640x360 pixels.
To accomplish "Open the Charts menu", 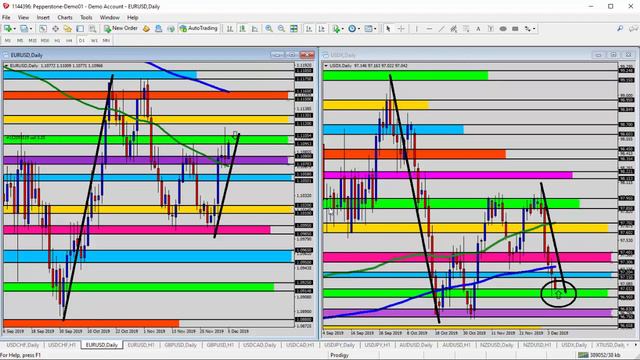I will click(x=64, y=18).
